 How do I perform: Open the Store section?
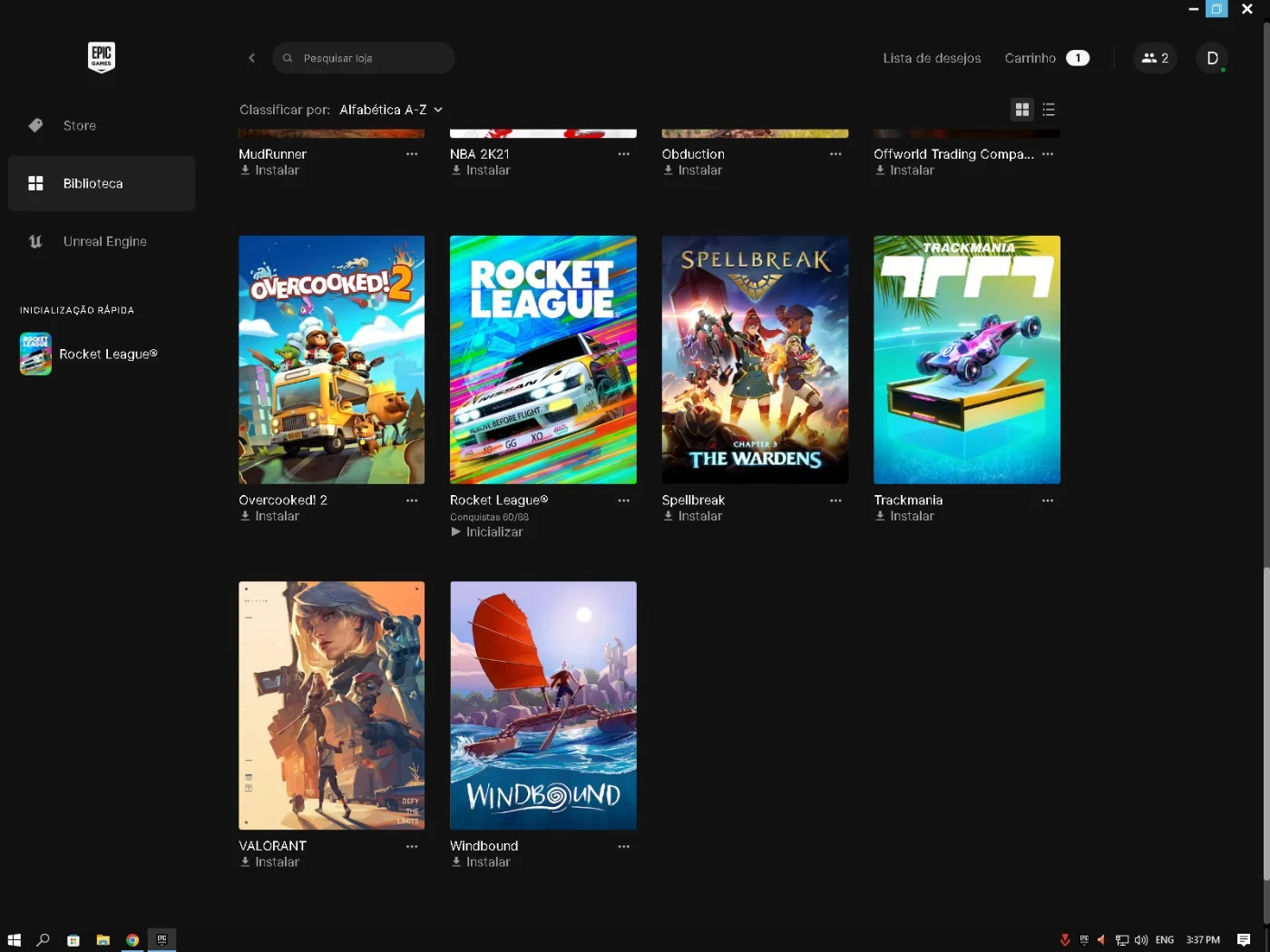pyautogui.click(x=102, y=125)
